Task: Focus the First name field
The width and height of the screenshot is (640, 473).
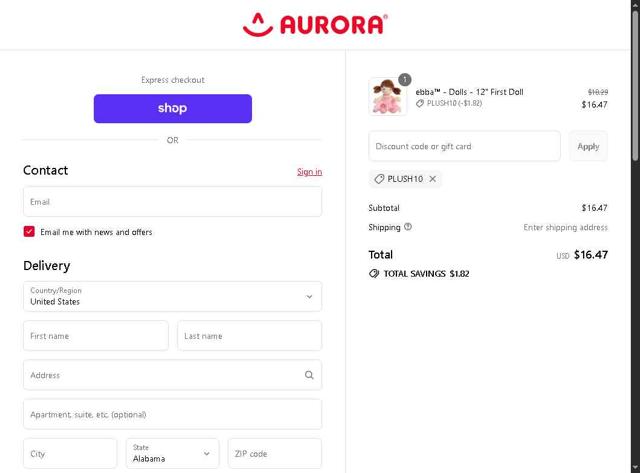Action: [96, 336]
